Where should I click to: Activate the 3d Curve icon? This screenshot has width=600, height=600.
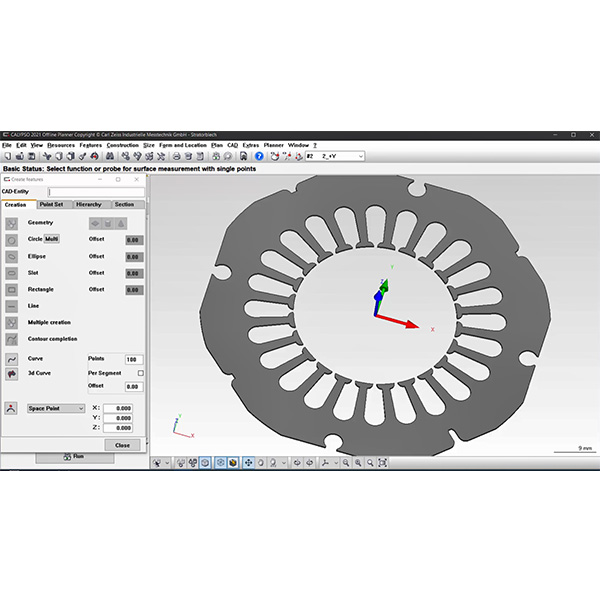pos(11,373)
